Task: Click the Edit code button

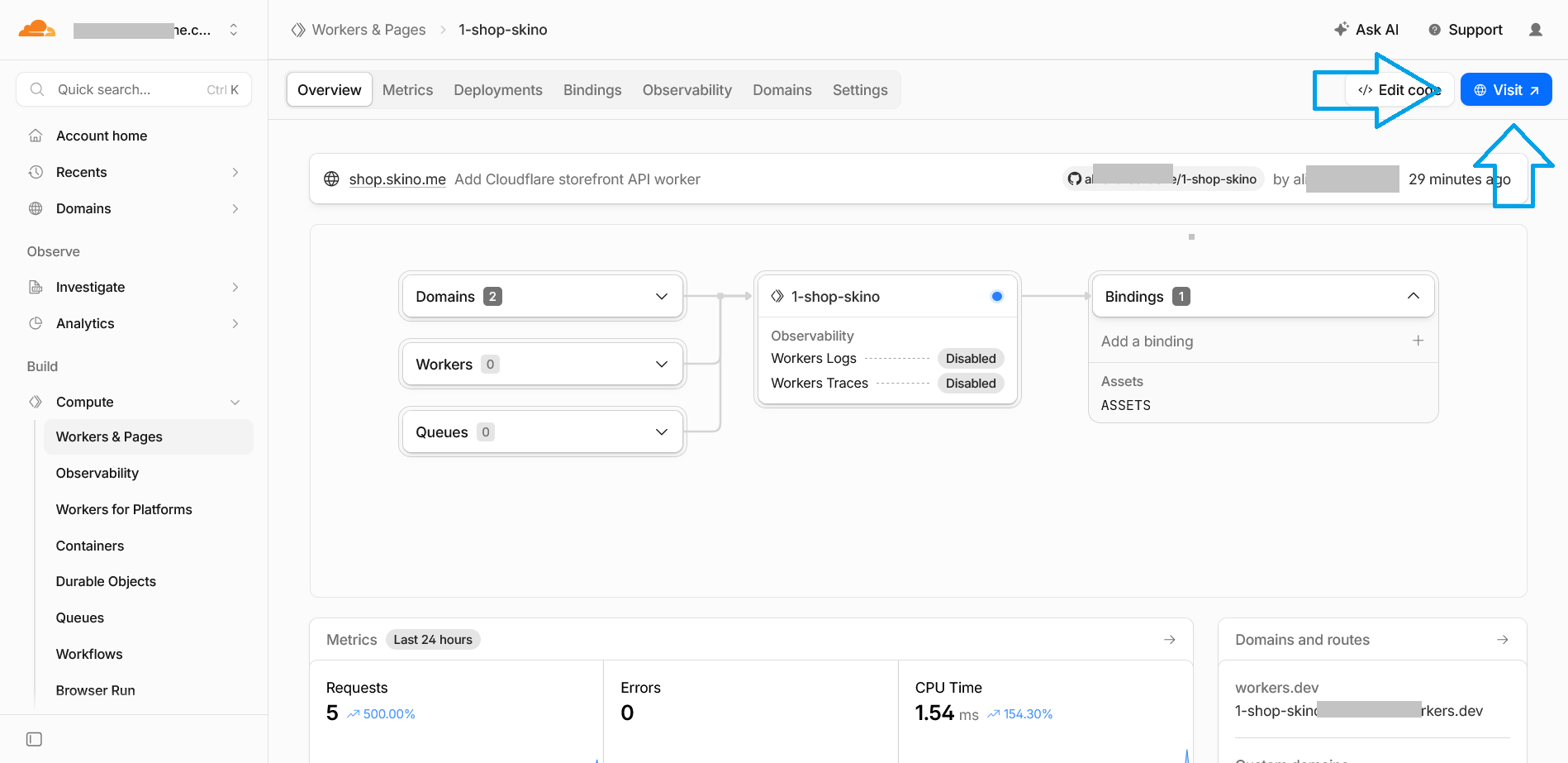Action: coord(1399,89)
